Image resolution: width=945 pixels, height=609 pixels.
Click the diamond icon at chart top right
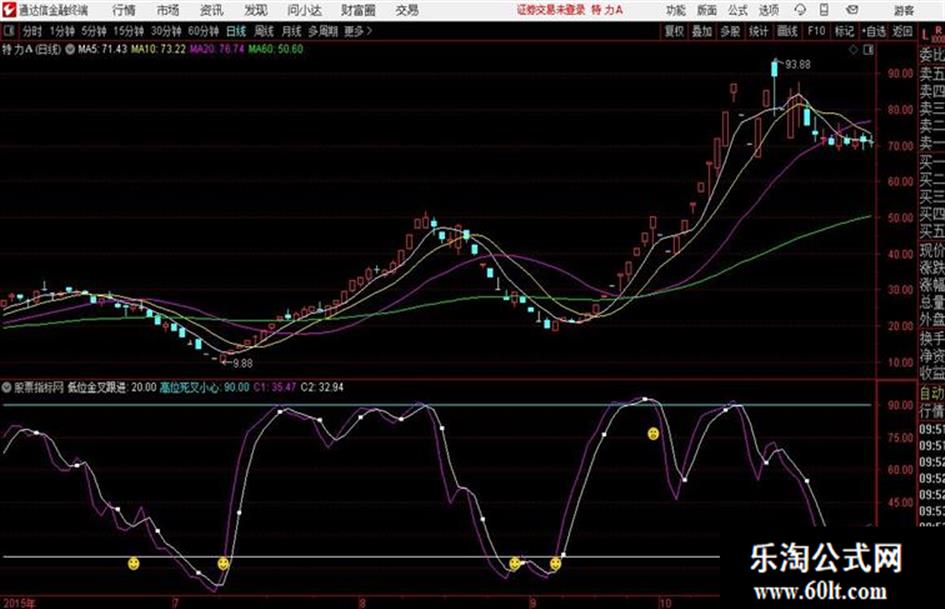tap(853, 50)
